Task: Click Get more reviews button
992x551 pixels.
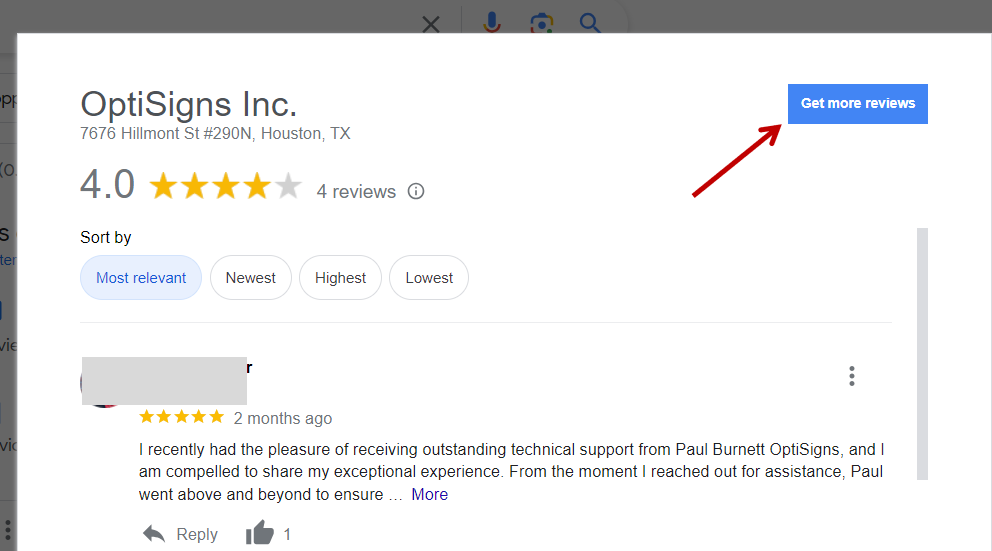Action: [x=857, y=104]
